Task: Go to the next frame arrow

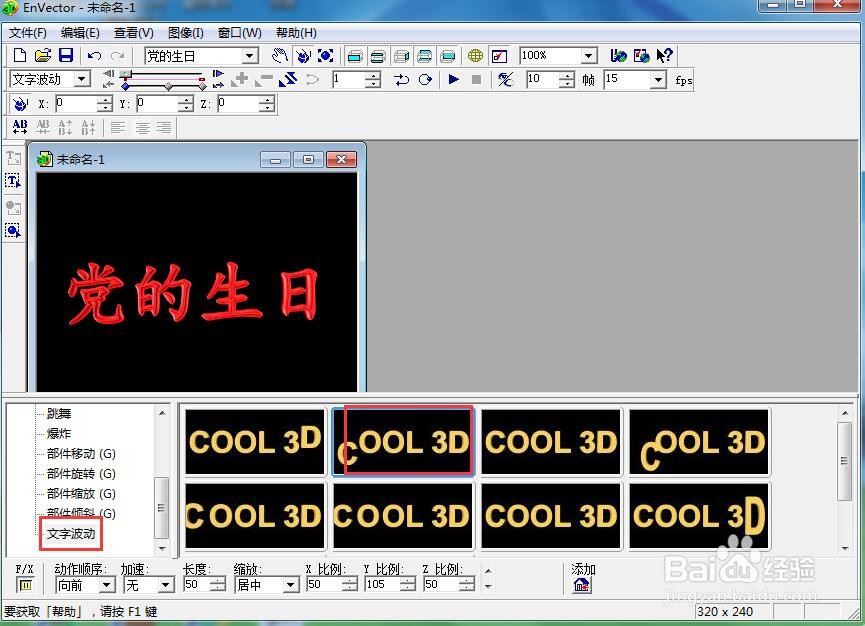Action: click(218, 73)
